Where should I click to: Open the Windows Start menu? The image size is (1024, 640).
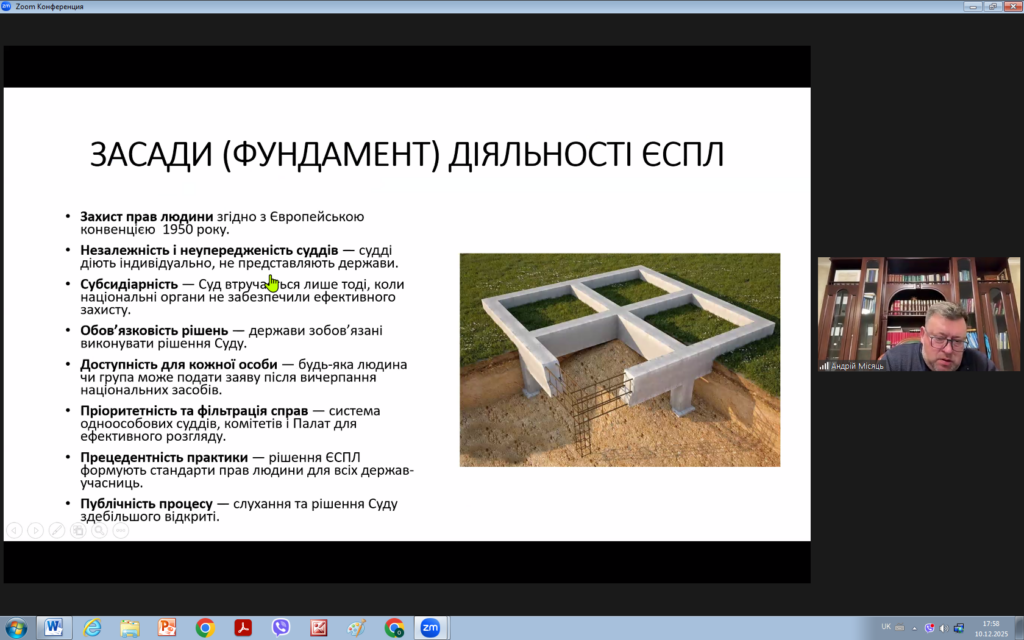(16, 627)
